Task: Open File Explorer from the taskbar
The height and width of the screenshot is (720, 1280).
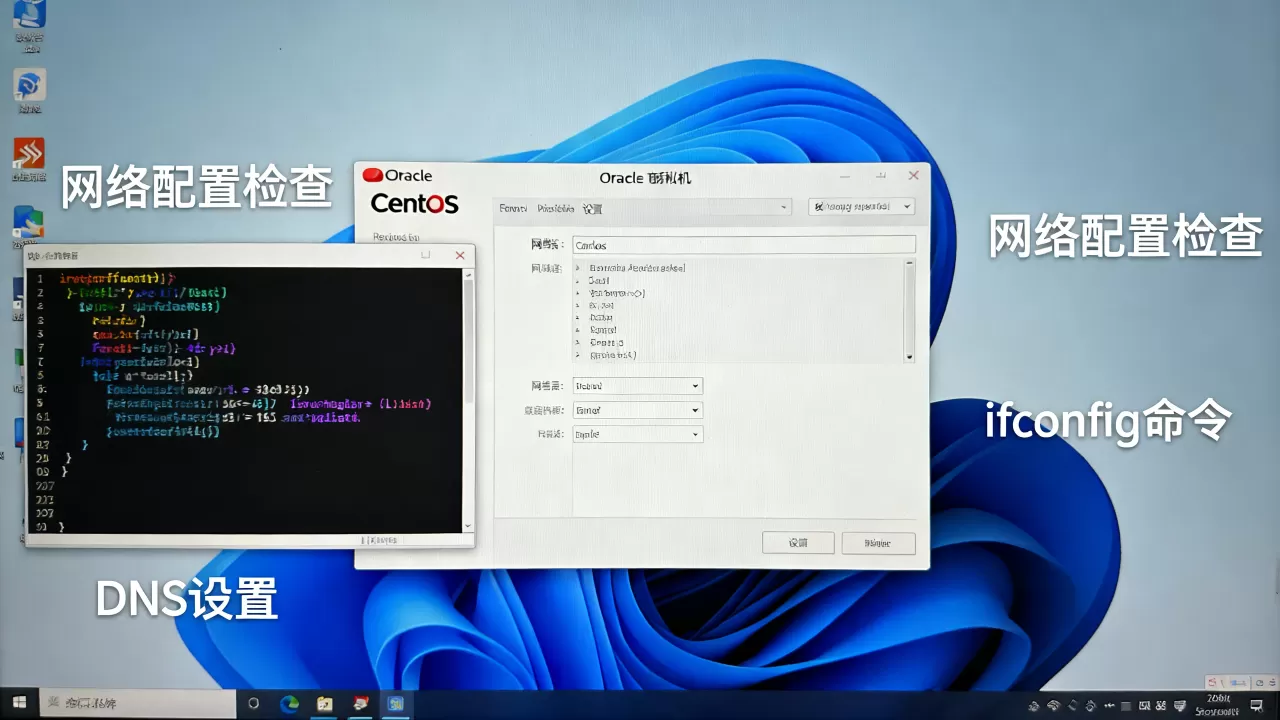Action: [x=325, y=704]
